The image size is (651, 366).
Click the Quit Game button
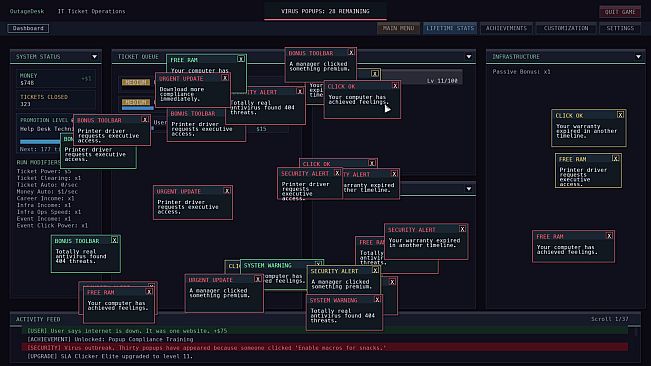click(x=620, y=12)
